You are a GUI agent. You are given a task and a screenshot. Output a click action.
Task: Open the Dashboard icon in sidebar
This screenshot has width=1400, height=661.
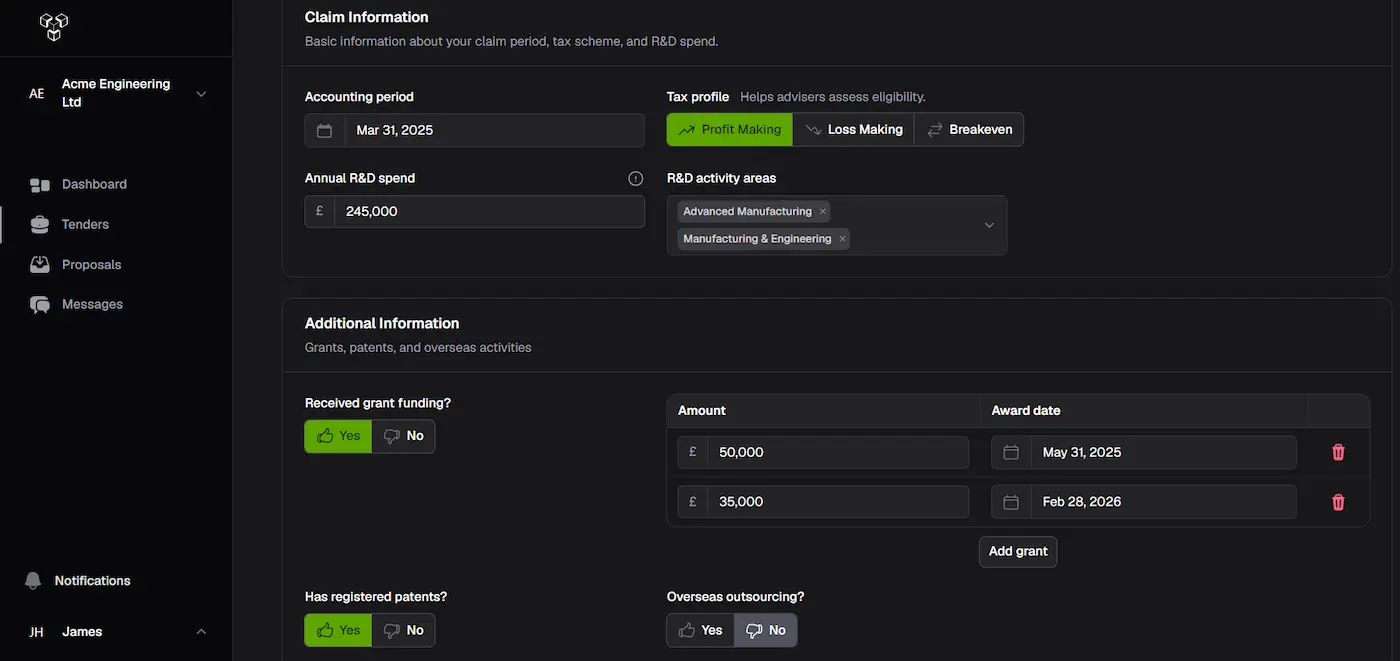tap(40, 185)
